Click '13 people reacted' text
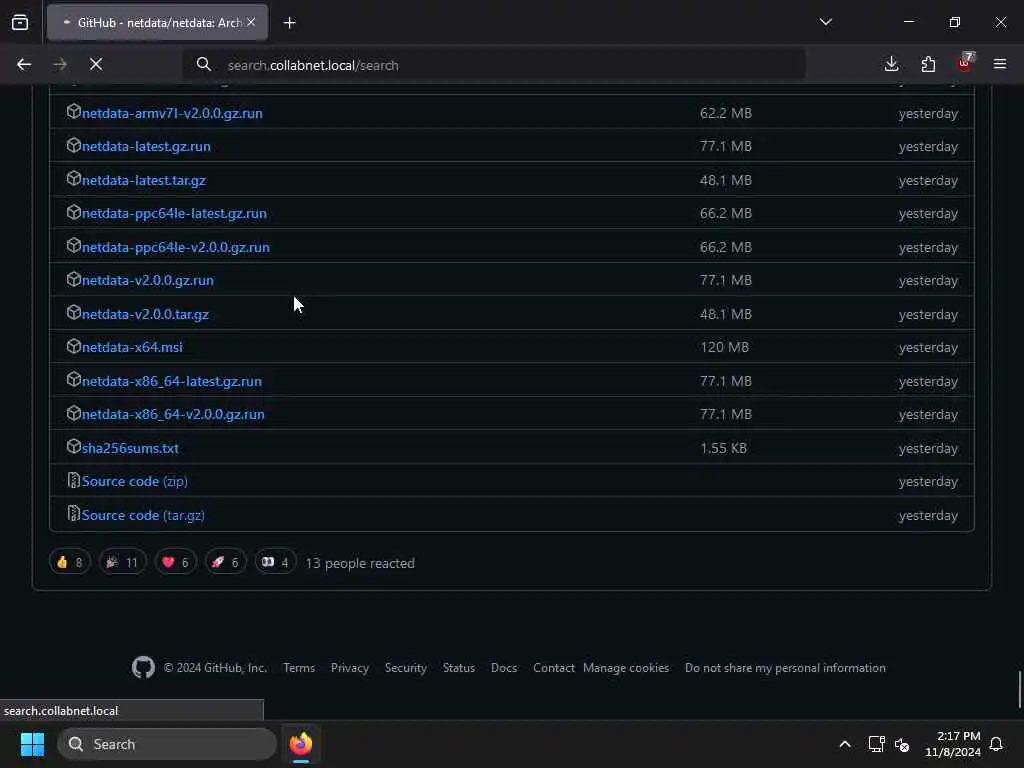The height and width of the screenshot is (768, 1024). tap(360, 563)
